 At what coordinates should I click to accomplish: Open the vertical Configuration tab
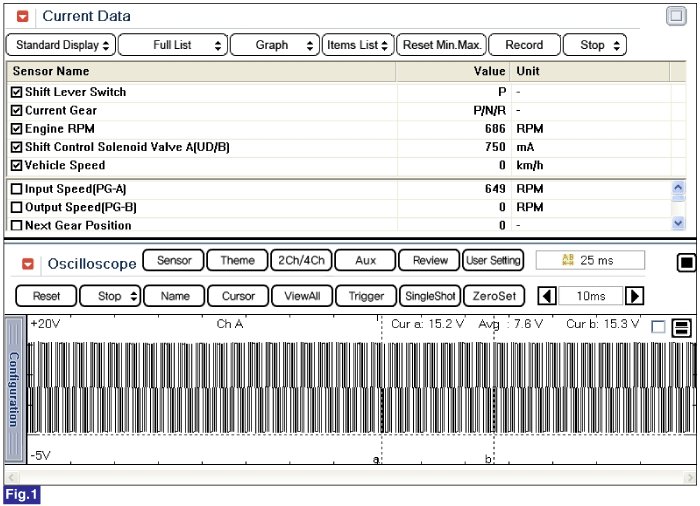click(x=14, y=388)
